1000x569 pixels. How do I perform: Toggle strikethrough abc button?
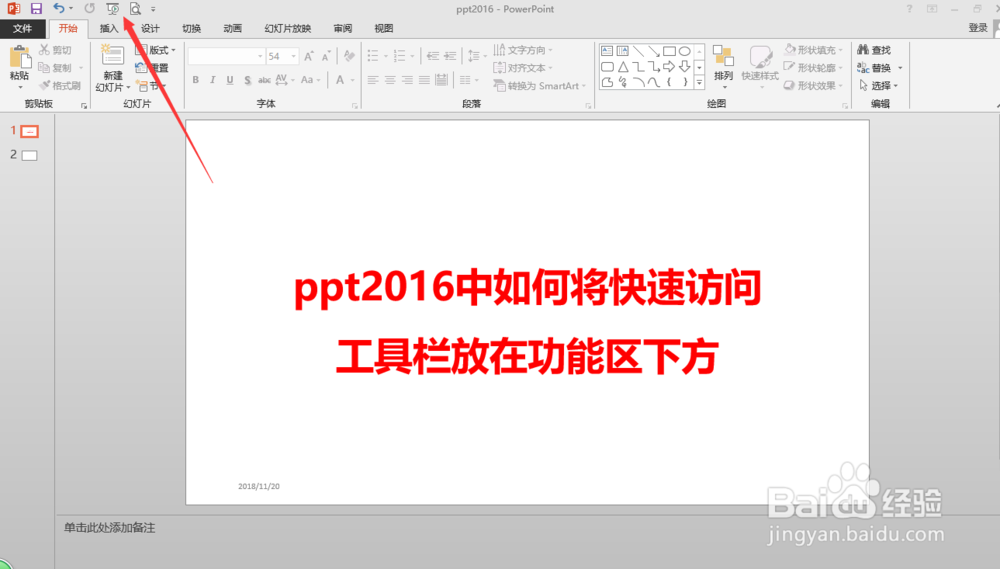pyautogui.click(x=264, y=80)
